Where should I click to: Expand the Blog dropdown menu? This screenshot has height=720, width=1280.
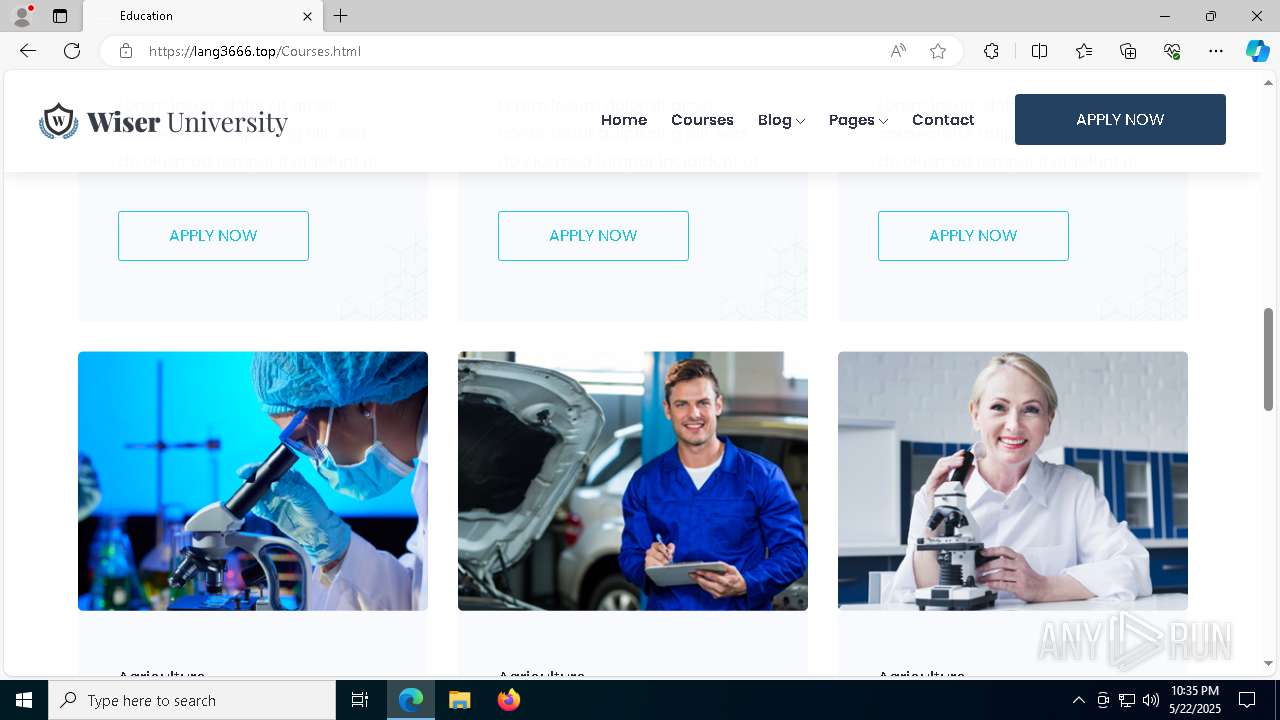tap(781, 120)
